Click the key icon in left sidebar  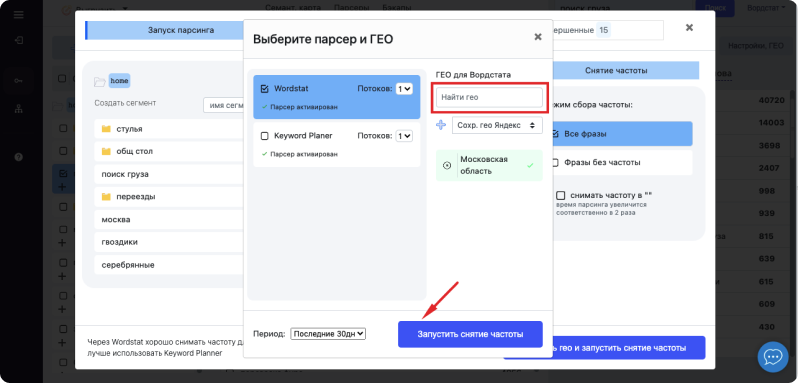[x=19, y=80]
